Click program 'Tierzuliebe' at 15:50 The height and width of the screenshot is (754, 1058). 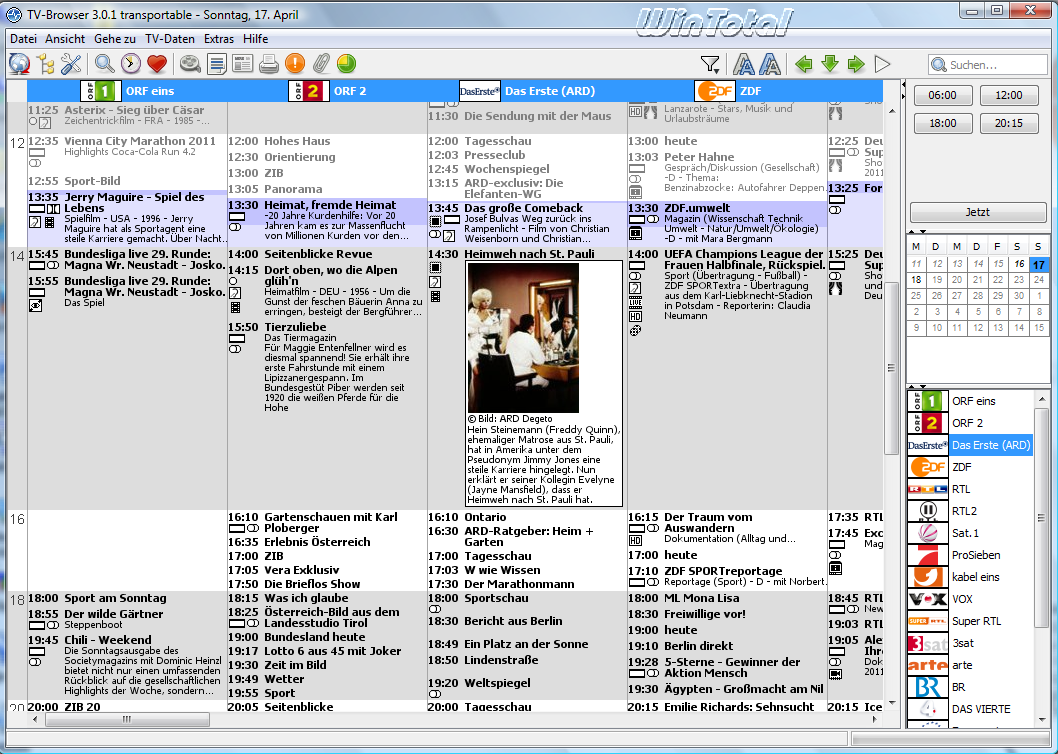[327, 367]
